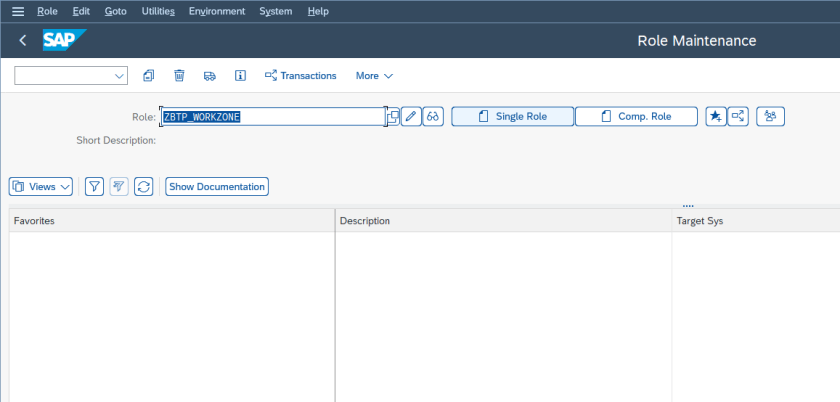Open the hamburger main menu

tap(18, 11)
